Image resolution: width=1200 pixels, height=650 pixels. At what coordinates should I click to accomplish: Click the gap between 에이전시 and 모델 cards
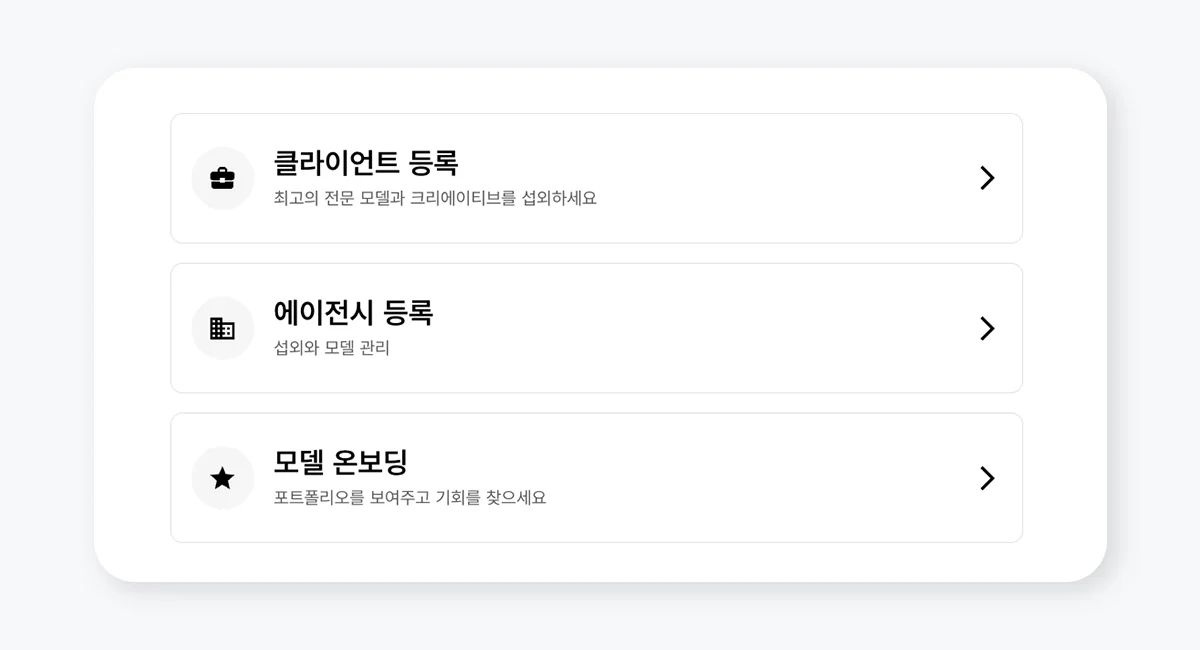596,403
